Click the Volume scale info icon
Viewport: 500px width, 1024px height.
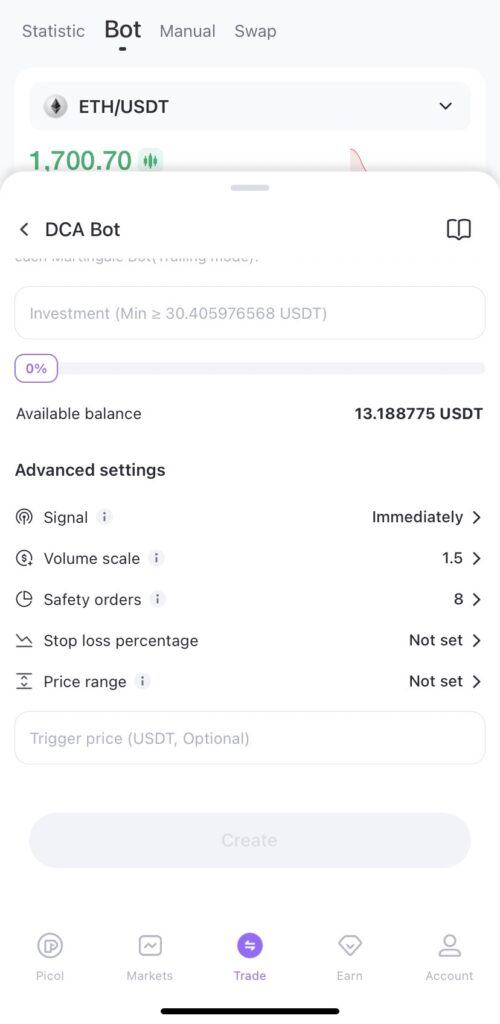(x=156, y=558)
